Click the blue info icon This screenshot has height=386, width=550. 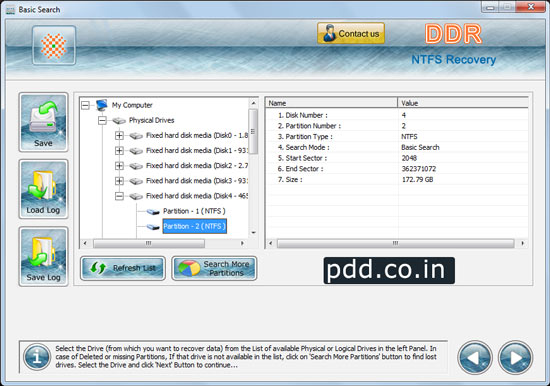pos(37,357)
